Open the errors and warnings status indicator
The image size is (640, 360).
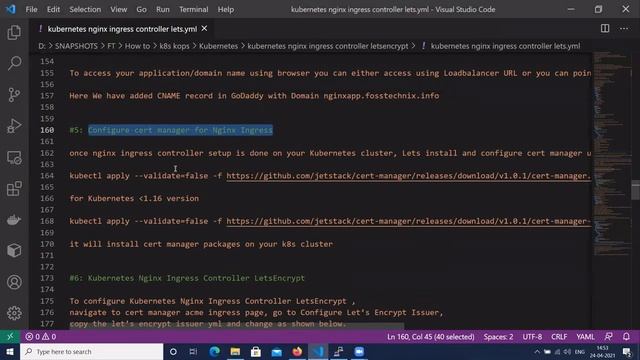pos(41,337)
